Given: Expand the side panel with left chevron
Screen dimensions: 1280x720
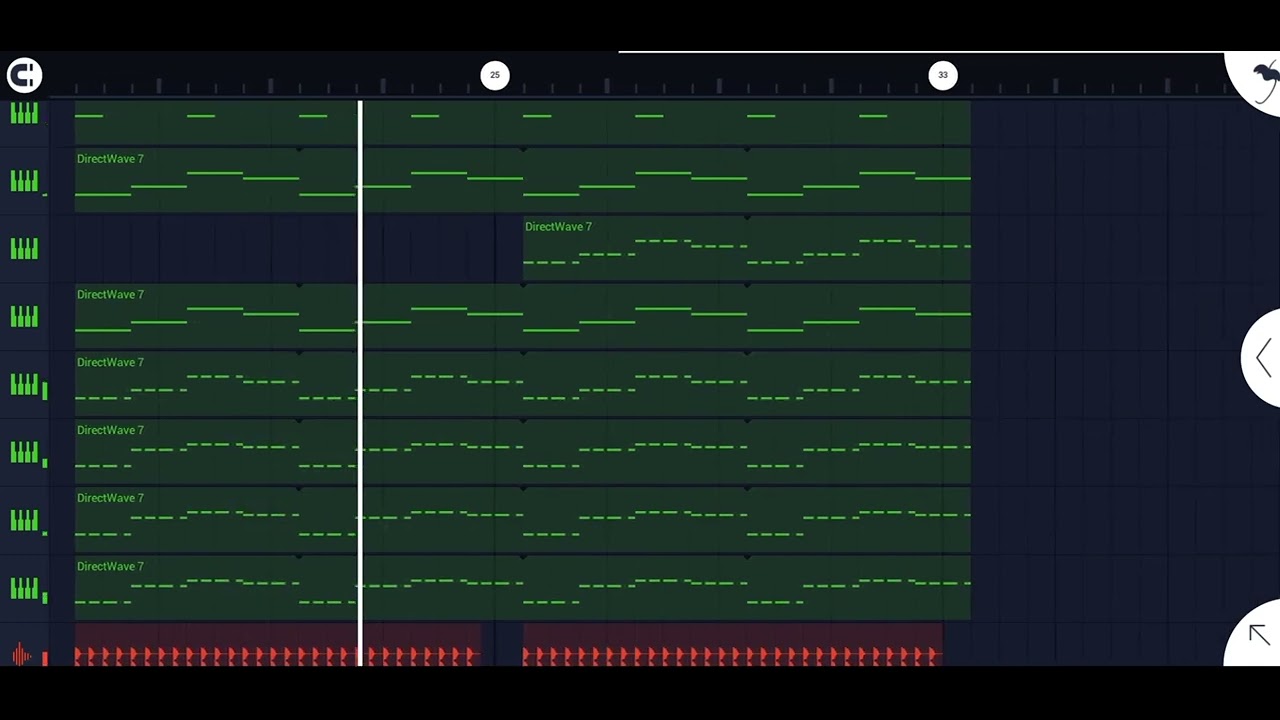Looking at the screenshot, I should pyautogui.click(x=1263, y=358).
